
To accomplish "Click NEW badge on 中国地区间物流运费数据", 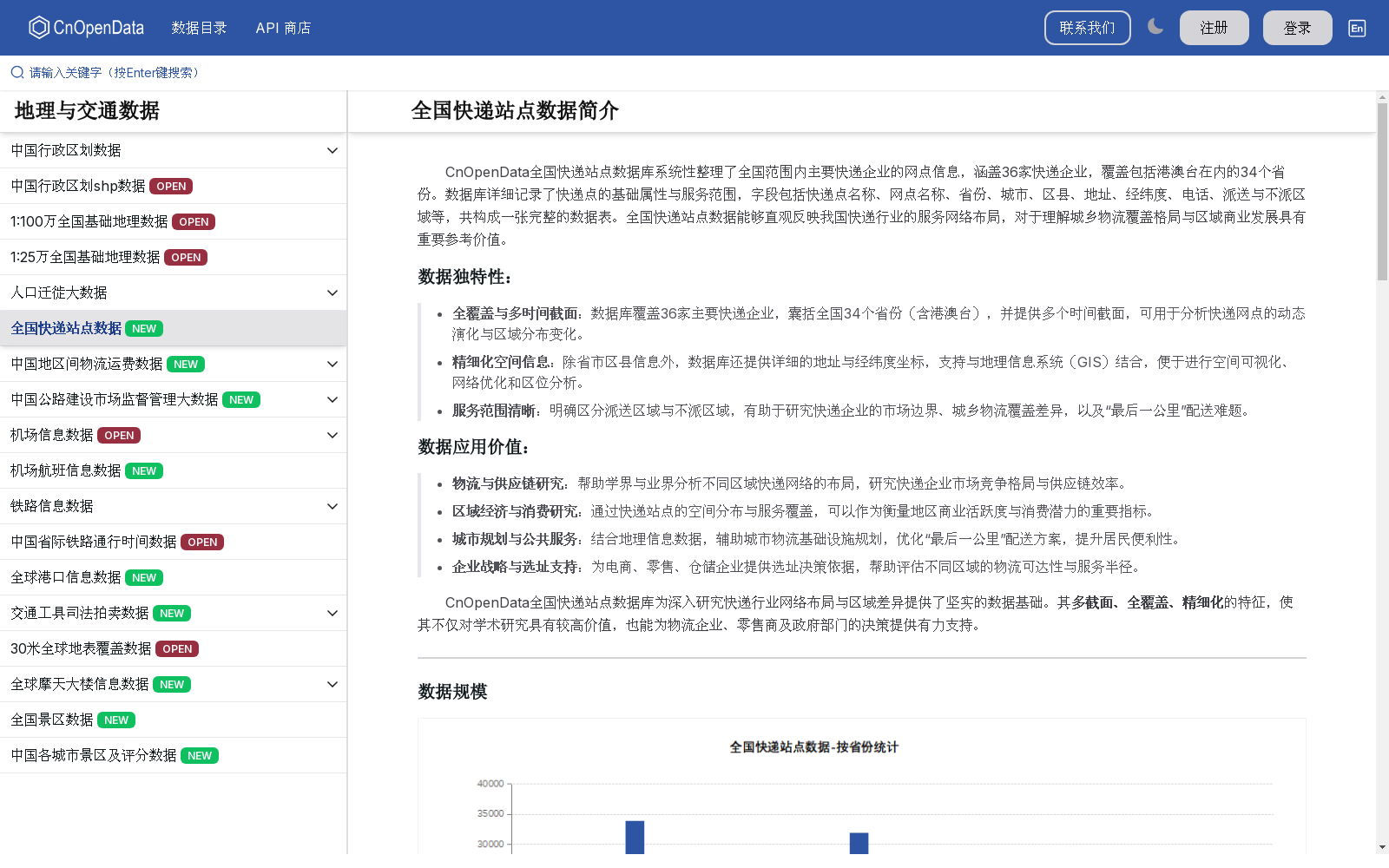I will coord(186,364).
